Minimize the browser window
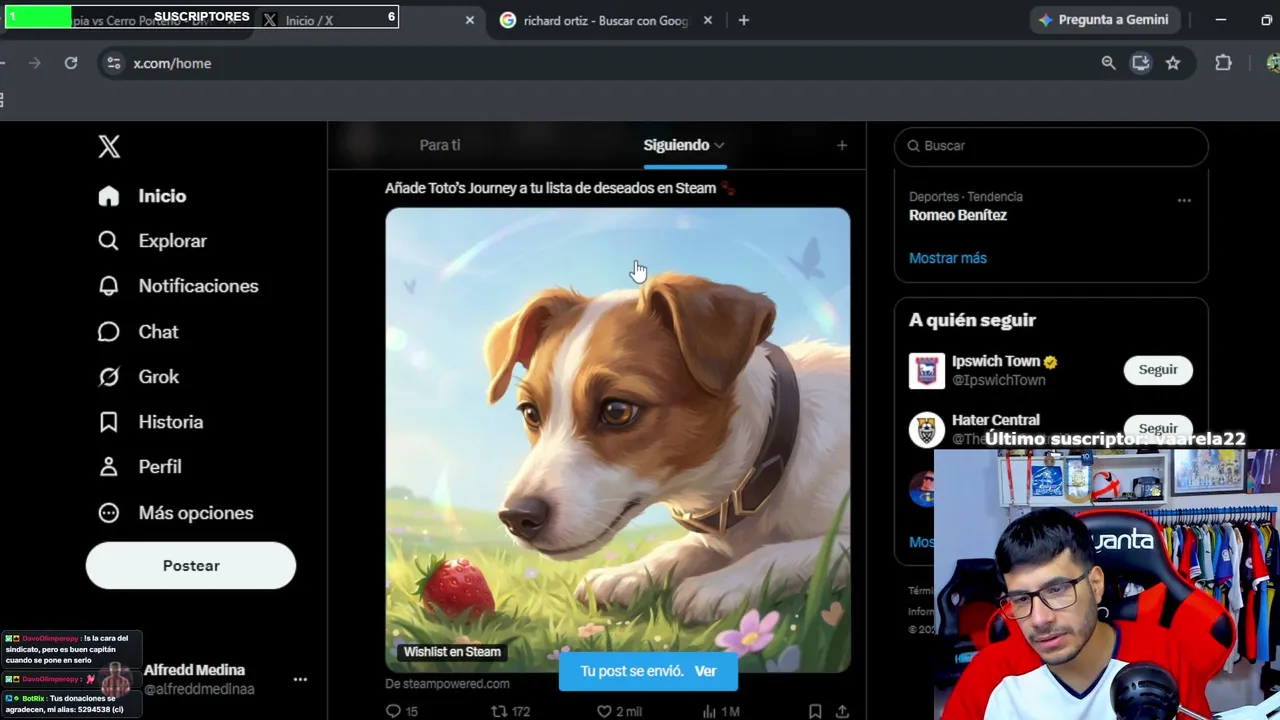Image resolution: width=1280 pixels, height=720 pixels. (1221, 20)
